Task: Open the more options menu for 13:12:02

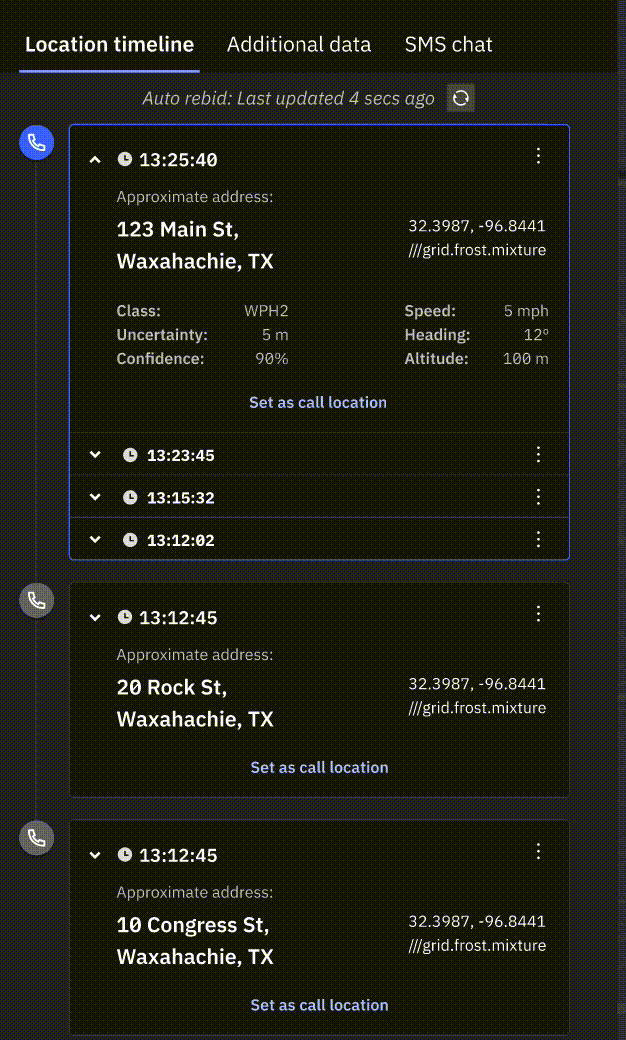Action: (538, 539)
